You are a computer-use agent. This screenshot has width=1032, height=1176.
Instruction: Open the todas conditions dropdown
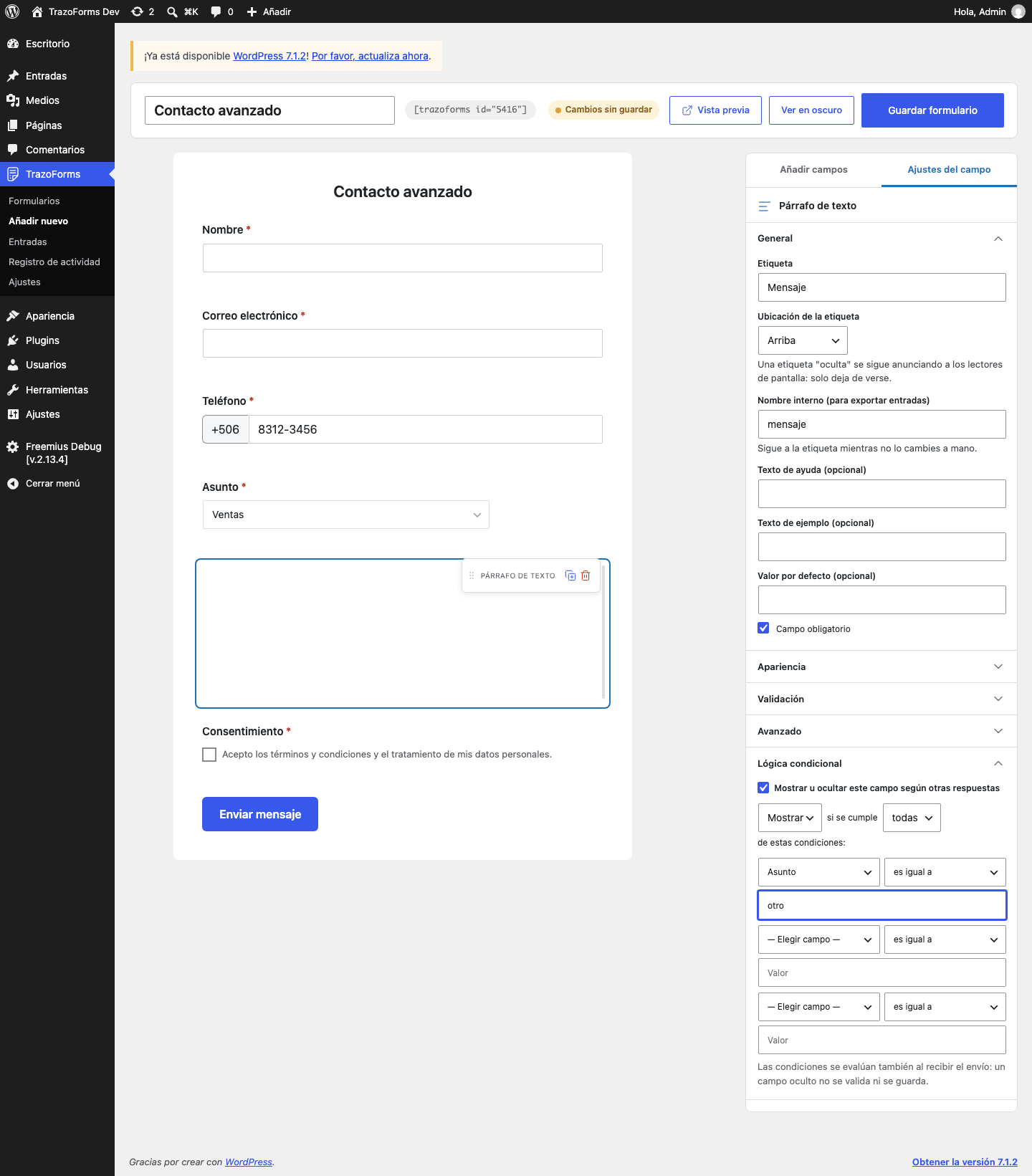pos(912,818)
